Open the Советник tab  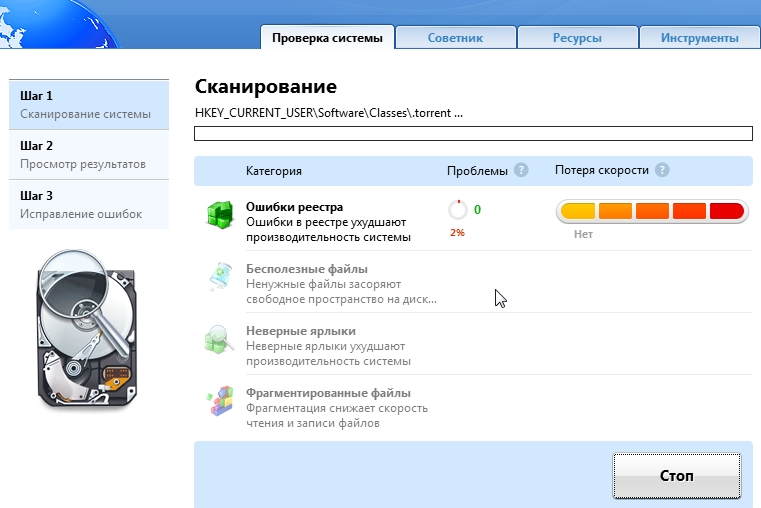455,38
